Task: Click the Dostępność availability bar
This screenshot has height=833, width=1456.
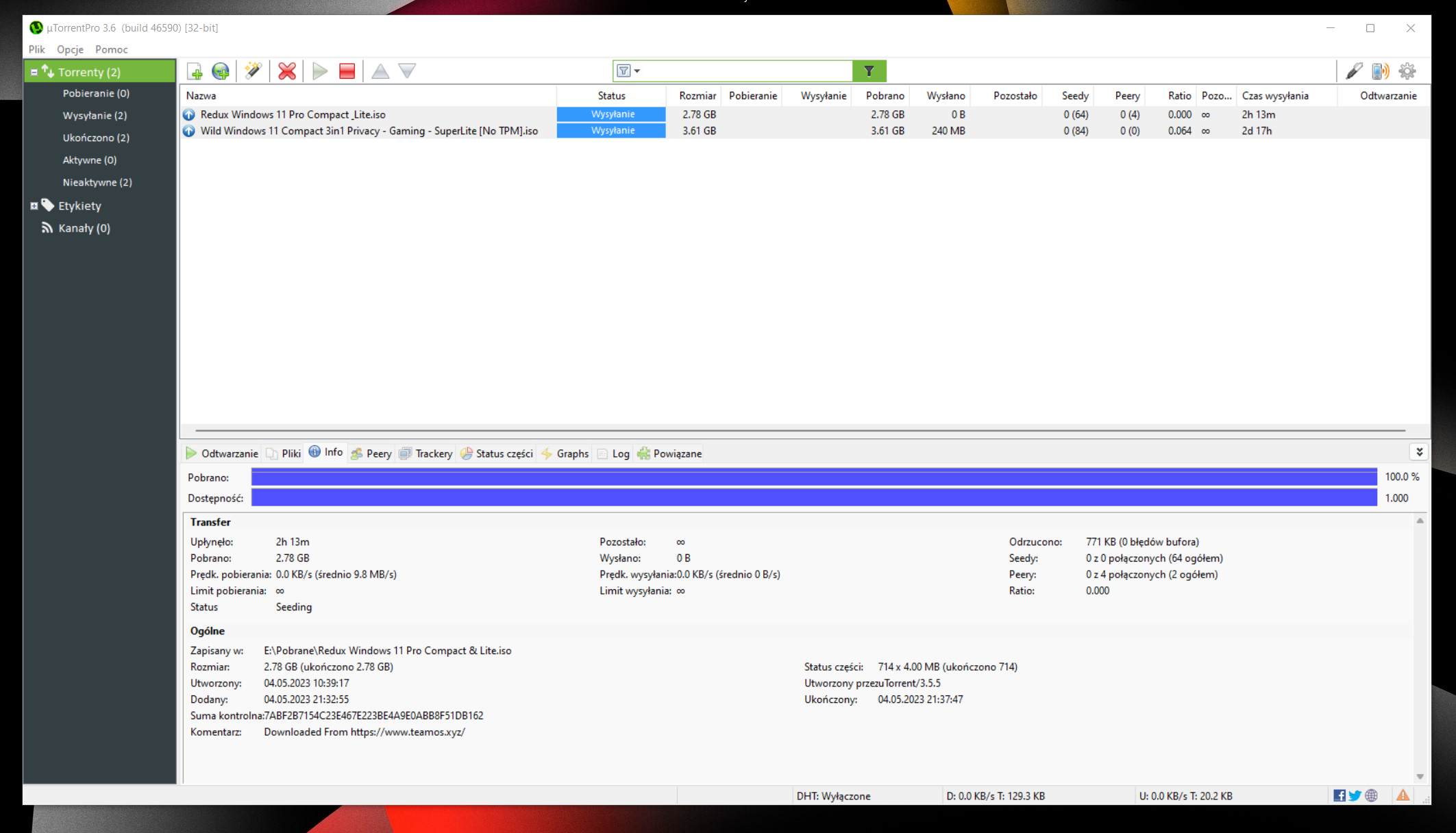Action: coord(814,498)
